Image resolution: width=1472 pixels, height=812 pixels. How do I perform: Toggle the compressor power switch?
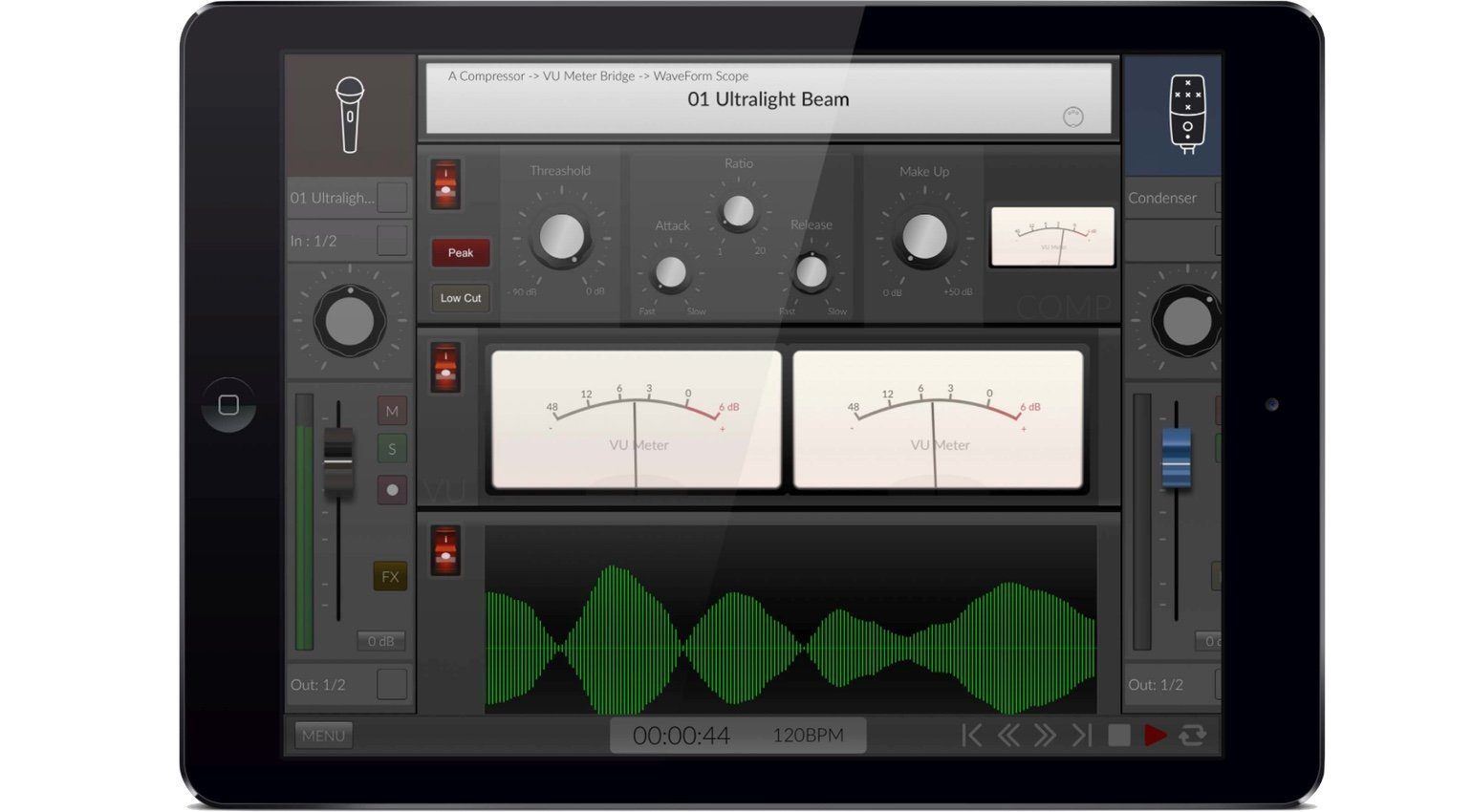pyautogui.click(x=445, y=184)
